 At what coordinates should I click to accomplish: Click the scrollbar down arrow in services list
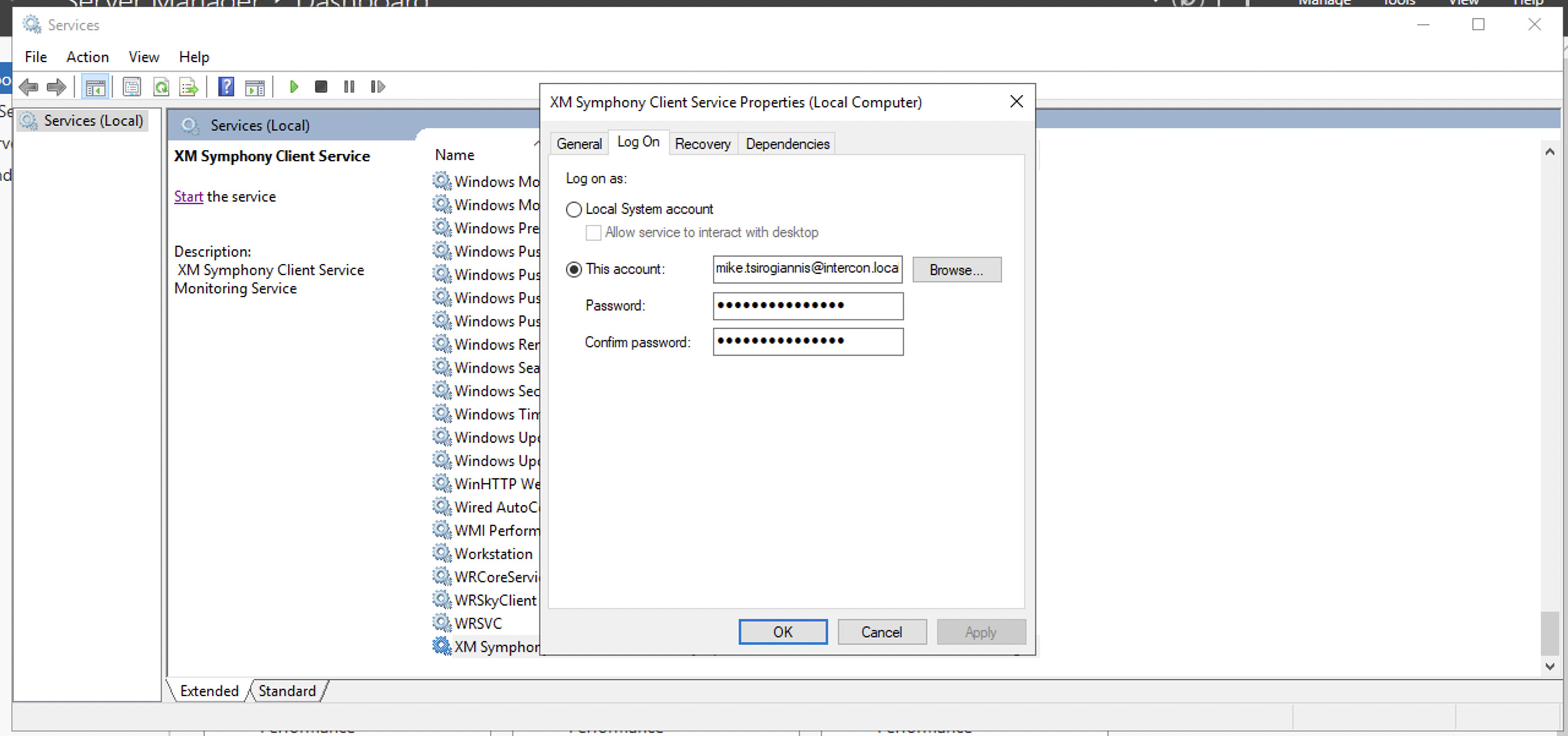click(x=1550, y=667)
